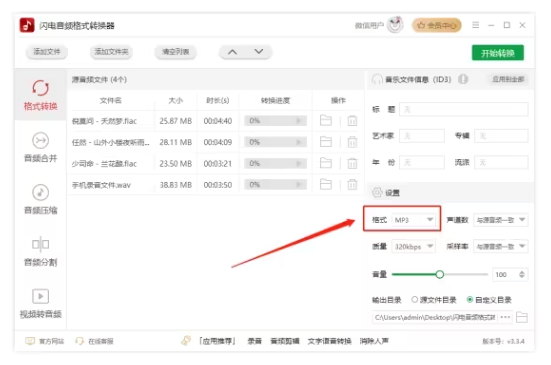Image resolution: width=551 pixels, height=365 pixels.
Task: Expand the 格式 MP3 format dropdown
Action: coord(413,220)
